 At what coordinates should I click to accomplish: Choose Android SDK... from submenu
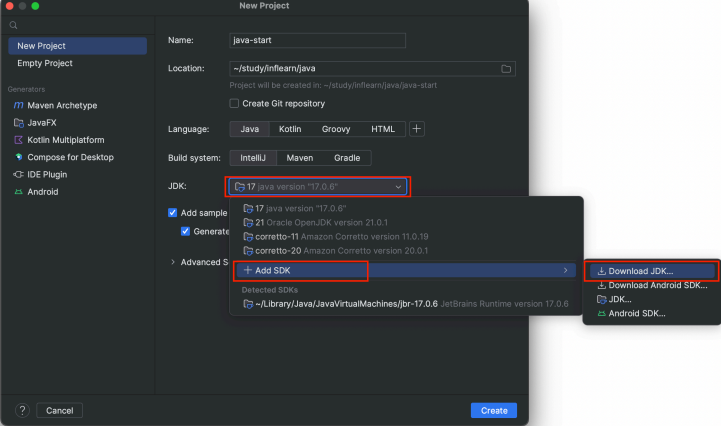click(652, 314)
